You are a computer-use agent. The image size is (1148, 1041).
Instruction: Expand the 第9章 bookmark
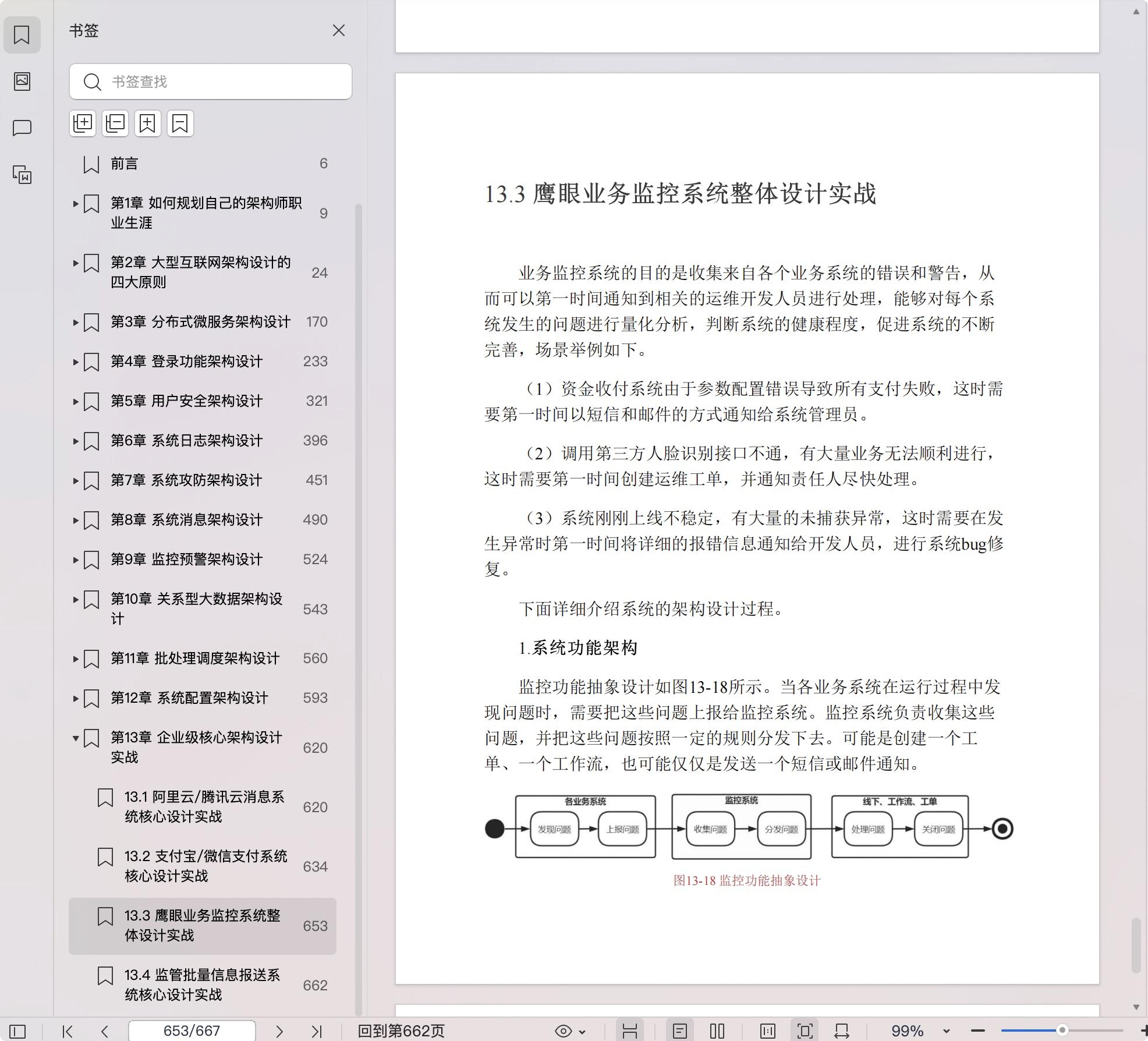pyautogui.click(x=76, y=560)
